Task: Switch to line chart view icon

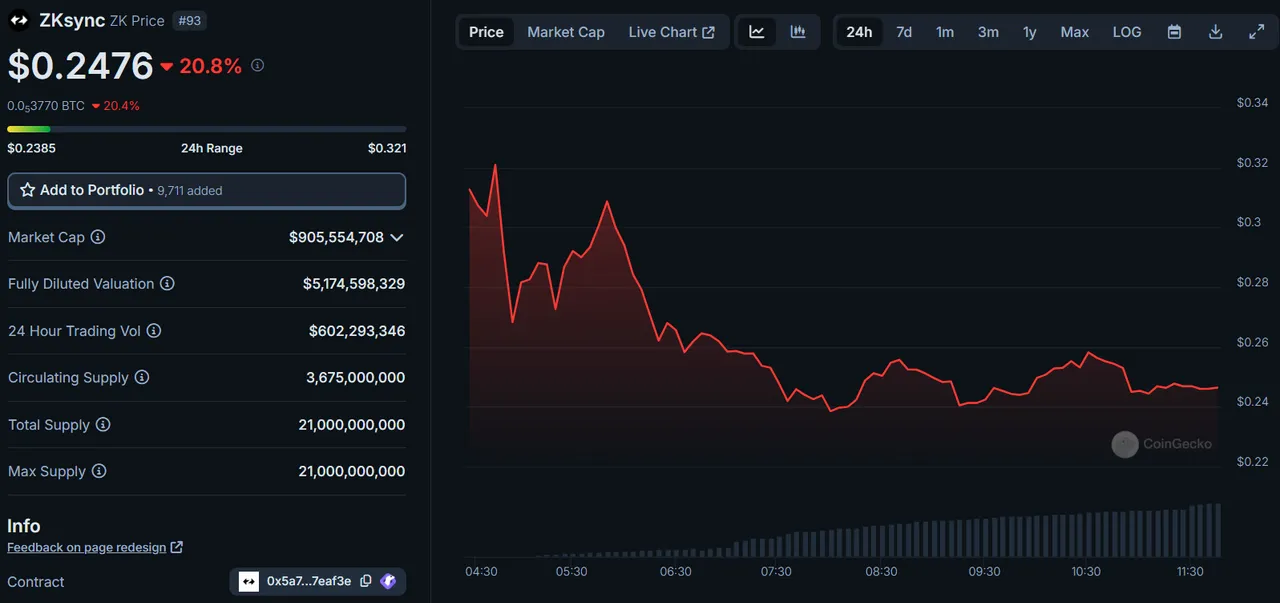Action: [x=757, y=32]
